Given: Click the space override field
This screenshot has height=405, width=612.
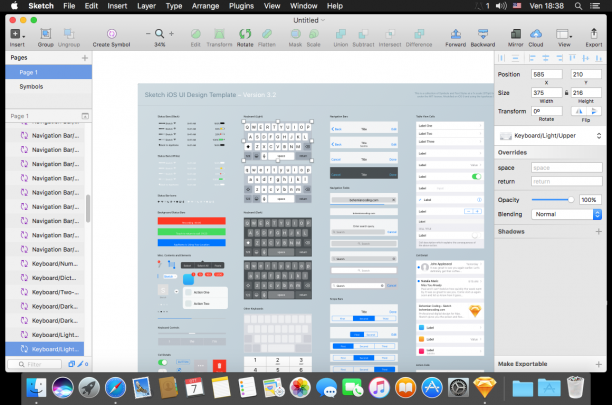Looking at the screenshot, I should tap(566, 168).
